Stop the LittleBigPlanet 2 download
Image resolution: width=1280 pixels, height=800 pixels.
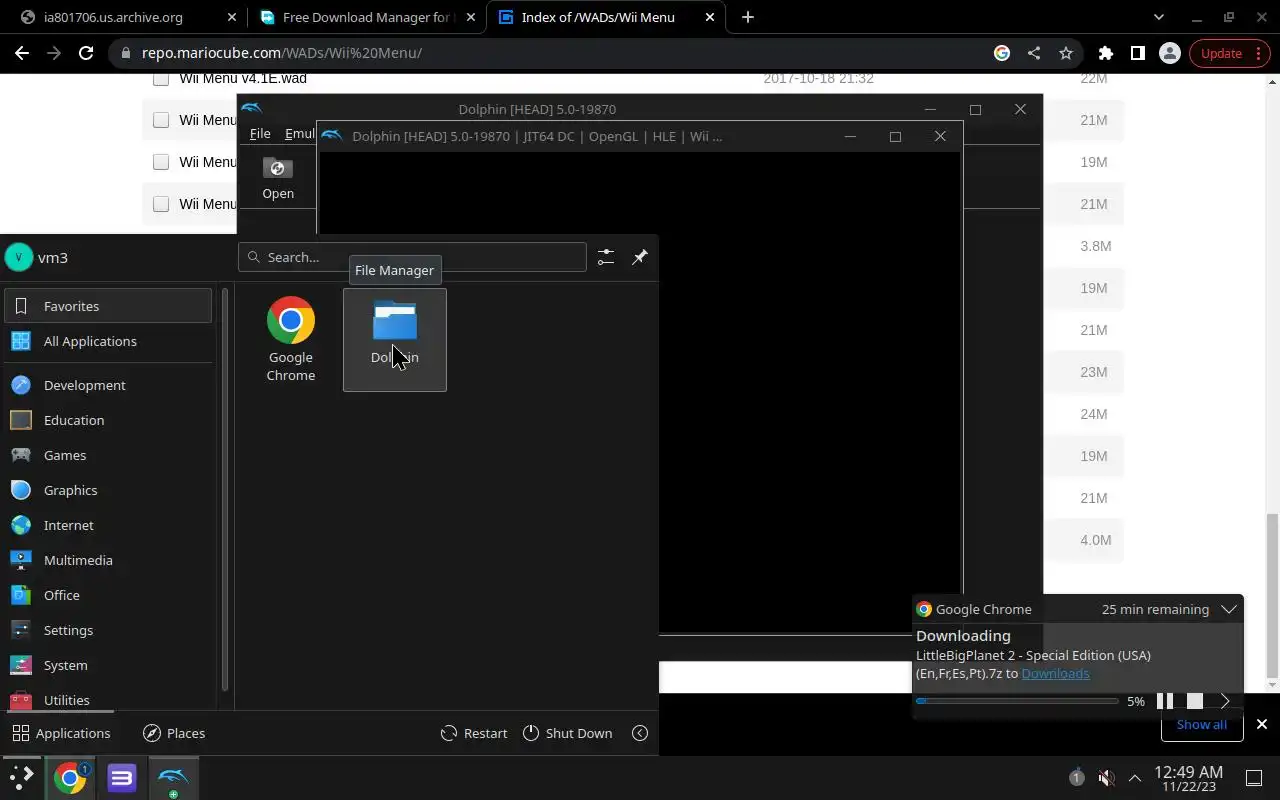[x=1195, y=701]
